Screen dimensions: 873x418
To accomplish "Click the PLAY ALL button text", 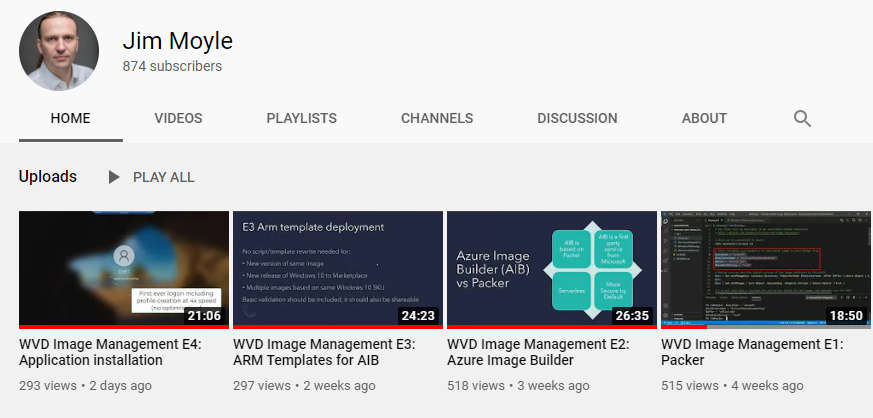I will pos(164,178).
